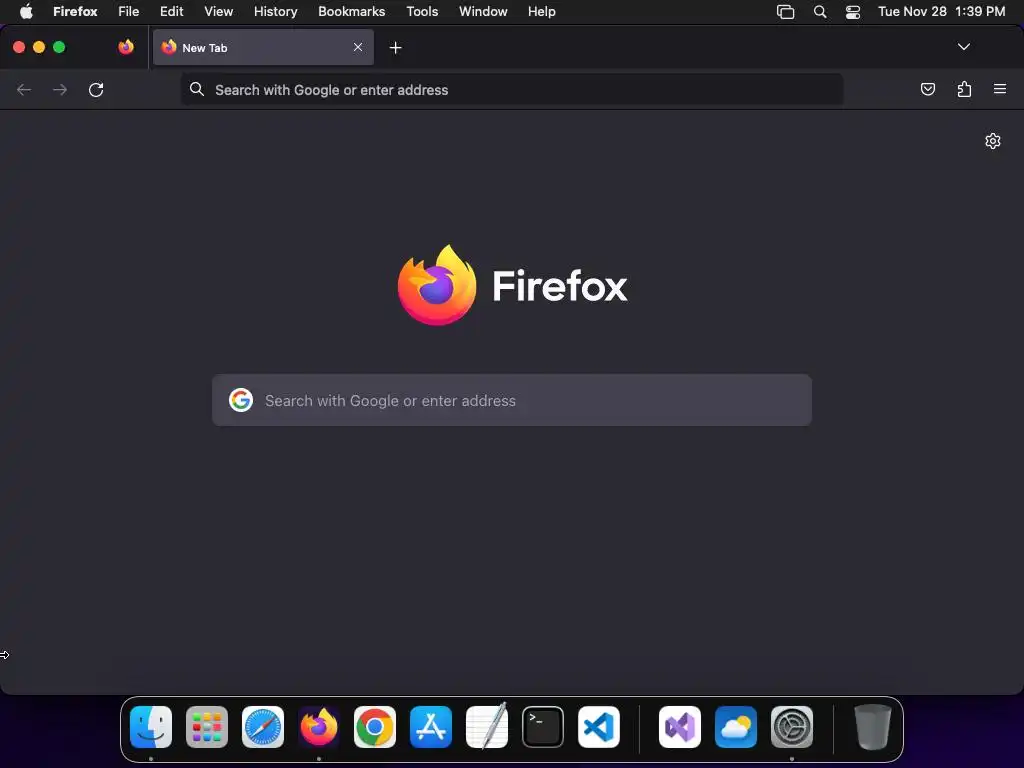Click the search magnifier in address bar
This screenshot has height=768, width=1024.
[197, 89]
